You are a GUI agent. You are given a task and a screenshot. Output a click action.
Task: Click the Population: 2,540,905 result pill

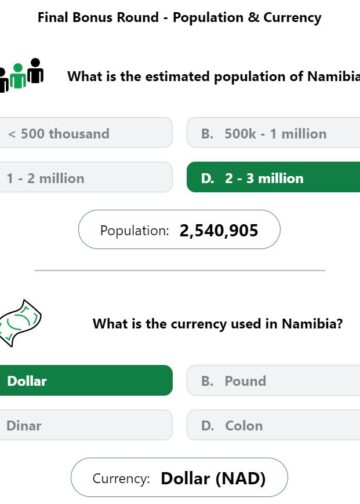179,229
